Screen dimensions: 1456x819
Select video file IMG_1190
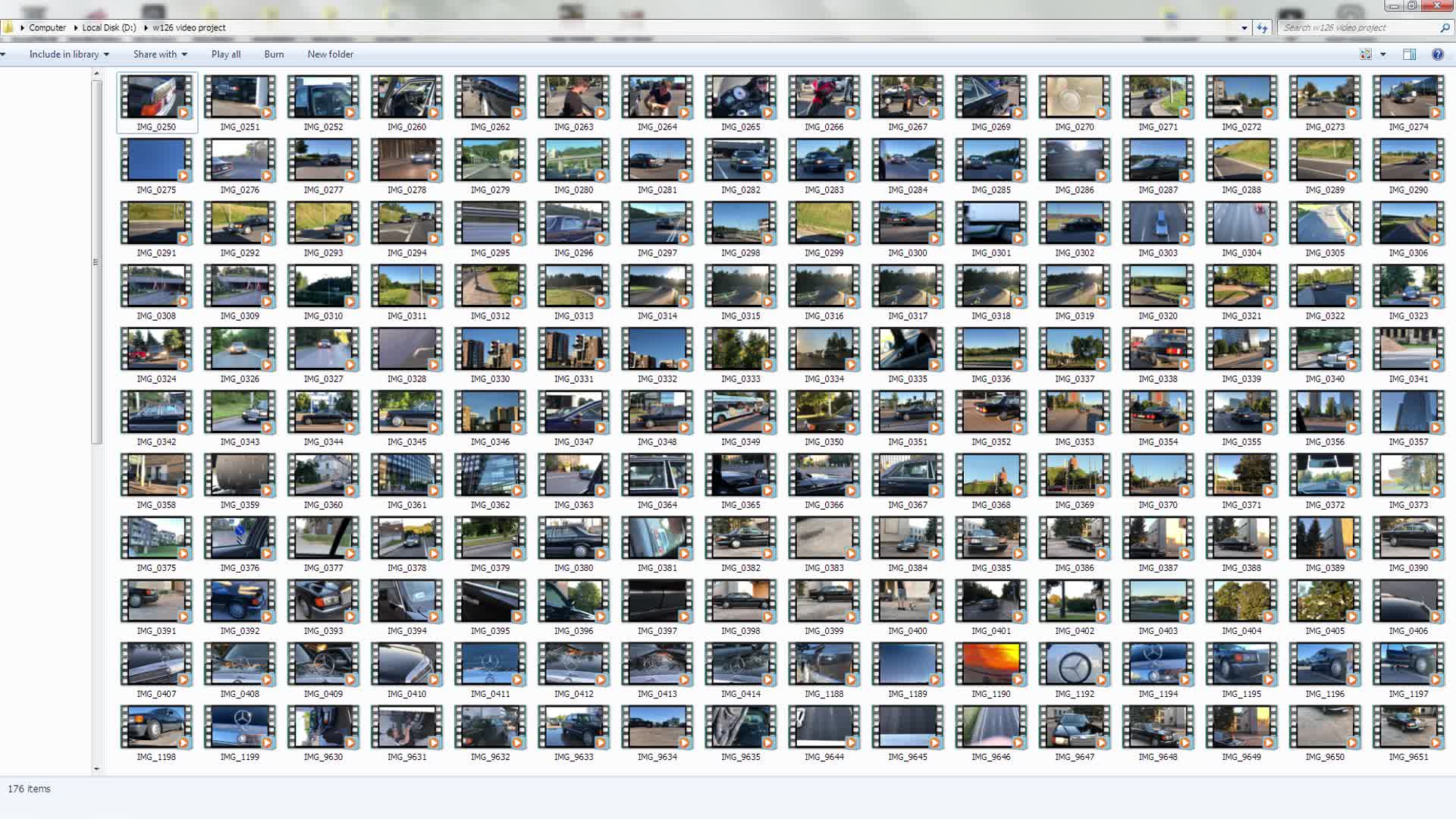[991, 670]
